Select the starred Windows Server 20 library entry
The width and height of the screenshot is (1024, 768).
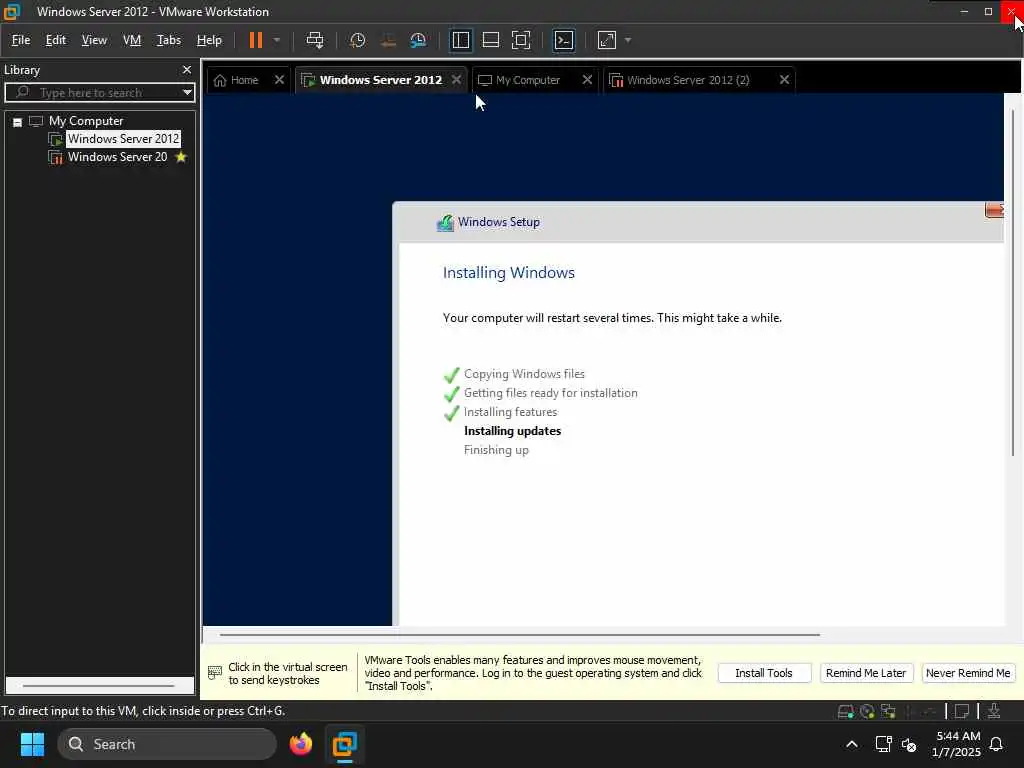tap(118, 157)
